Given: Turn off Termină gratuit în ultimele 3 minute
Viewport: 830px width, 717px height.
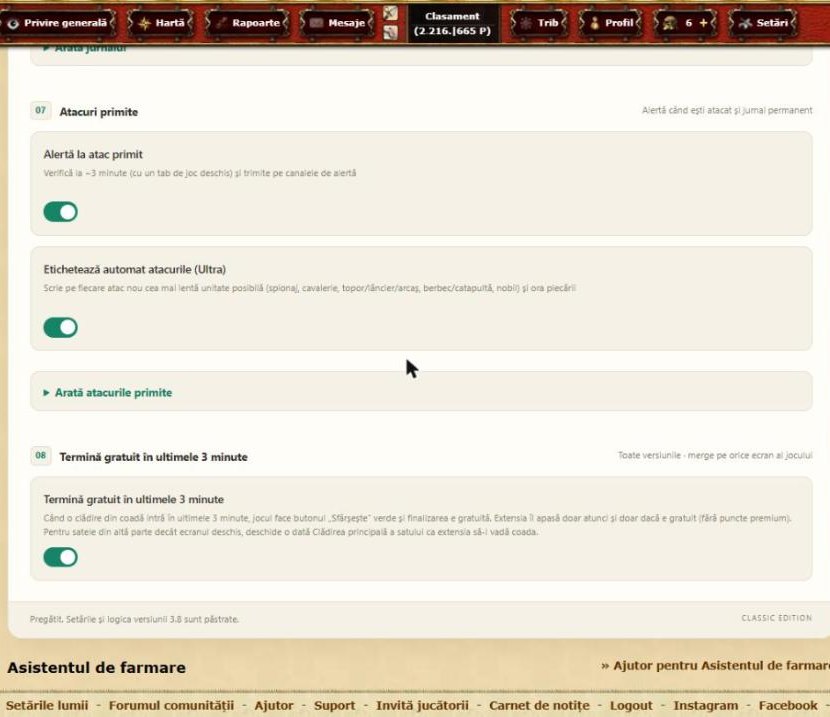Looking at the screenshot, I should (60, 557).
